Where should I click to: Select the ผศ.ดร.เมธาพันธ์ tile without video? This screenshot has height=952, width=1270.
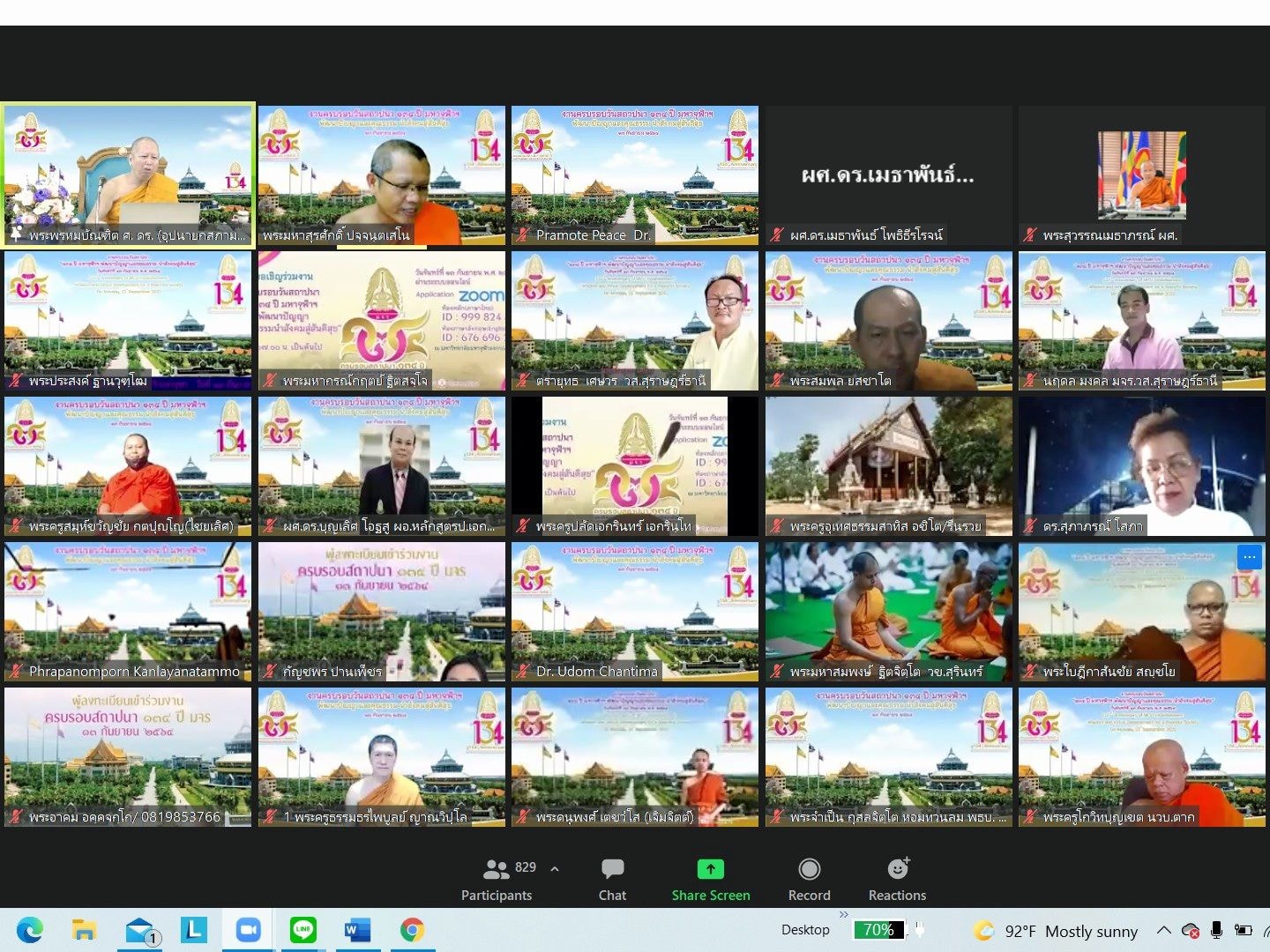pyautogui.click(x=889, y=175)
